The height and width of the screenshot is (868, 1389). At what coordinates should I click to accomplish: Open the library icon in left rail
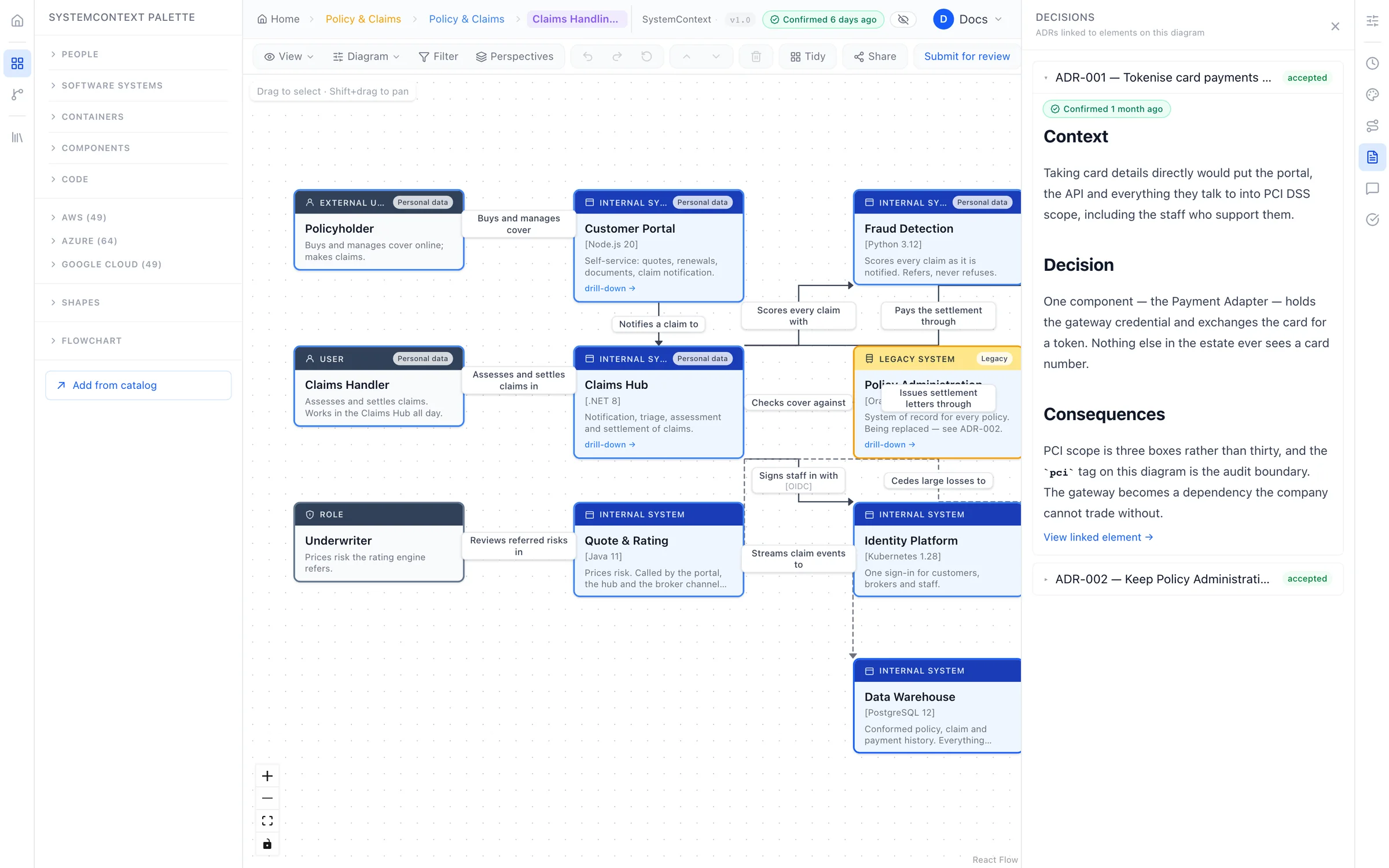click(x=17, y=137)
